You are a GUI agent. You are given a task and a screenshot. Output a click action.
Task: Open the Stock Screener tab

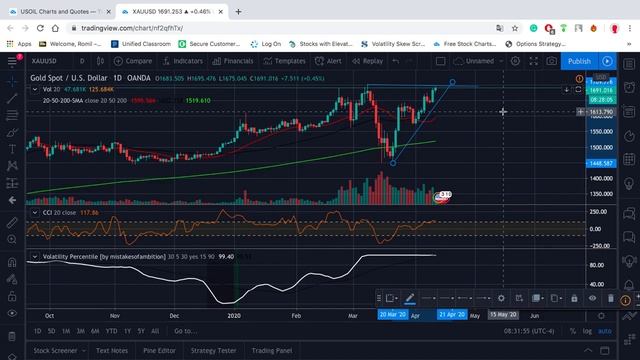[x=56, y=351]
